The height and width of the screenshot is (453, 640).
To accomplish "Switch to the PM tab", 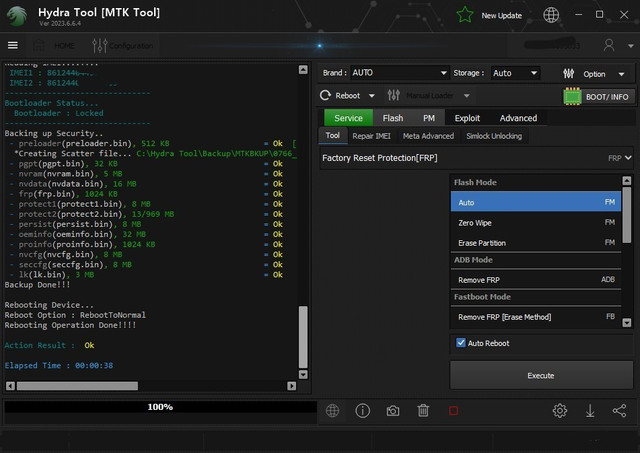I will (429, 118).
